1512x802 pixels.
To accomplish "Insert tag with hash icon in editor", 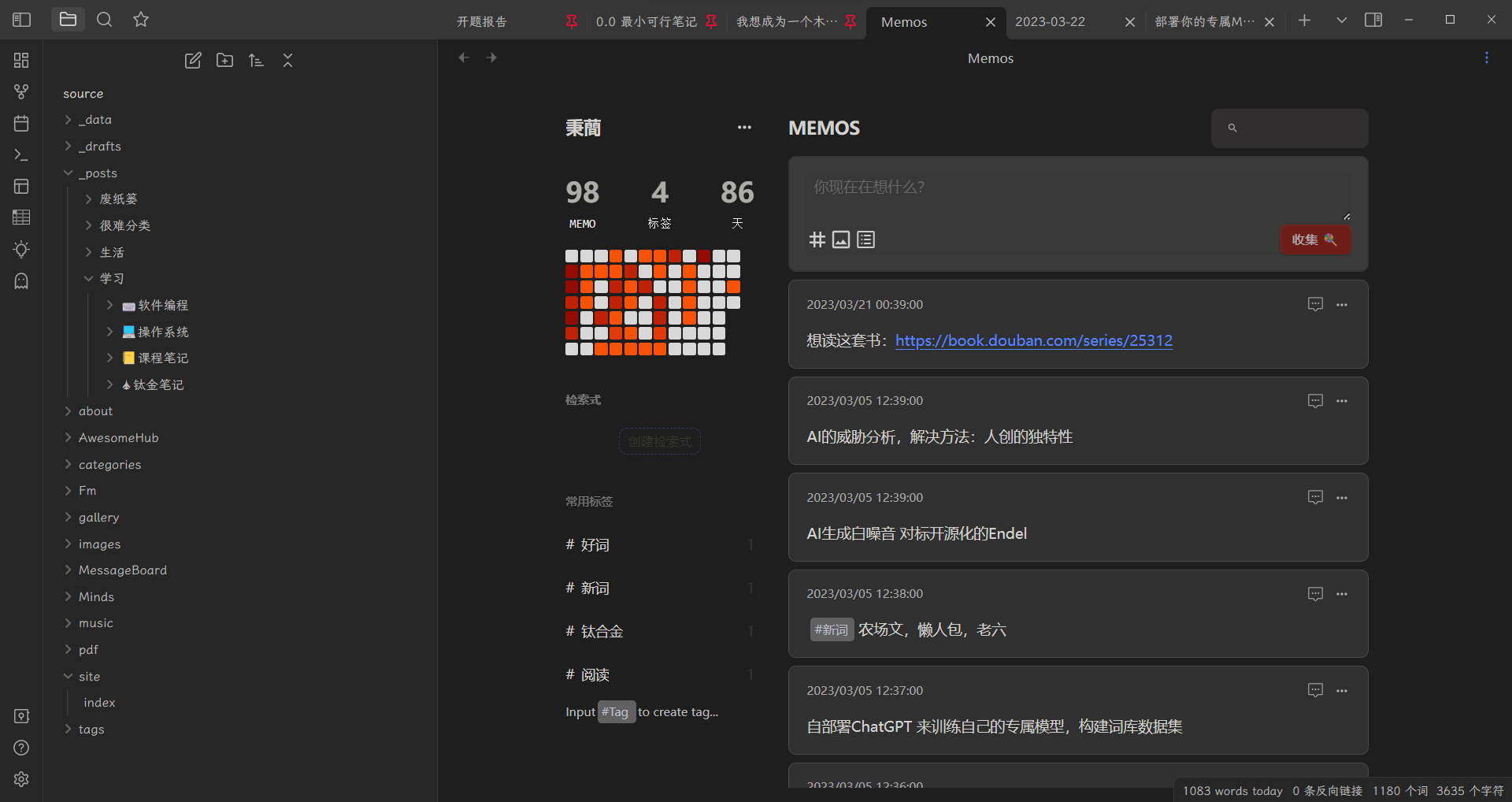I will tap(817, 239).
